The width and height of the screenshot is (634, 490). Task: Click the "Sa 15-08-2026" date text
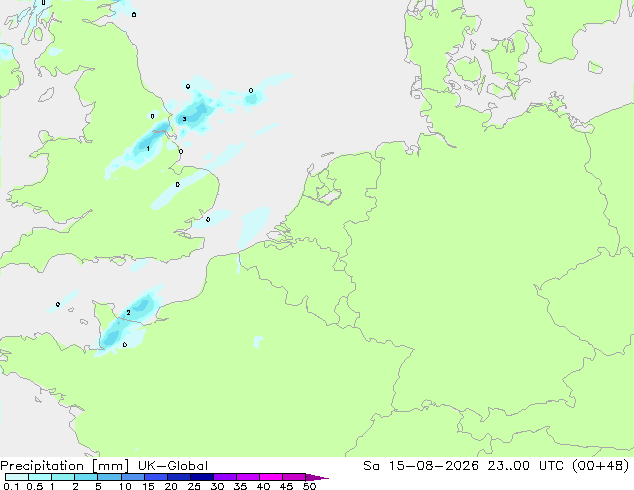pyautogui.click(x=421, y=466)
